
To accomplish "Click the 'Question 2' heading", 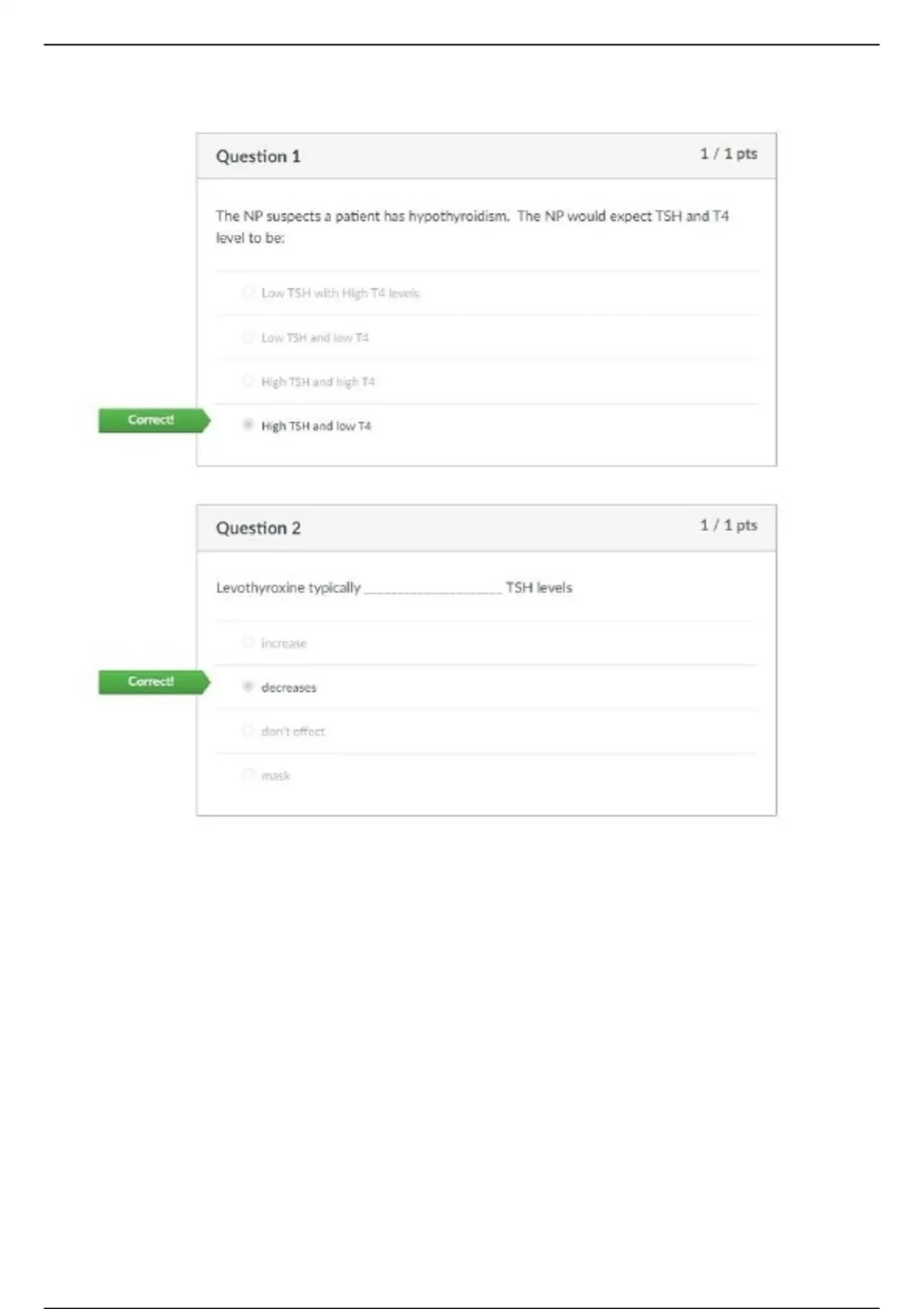I will click(258, 528).
